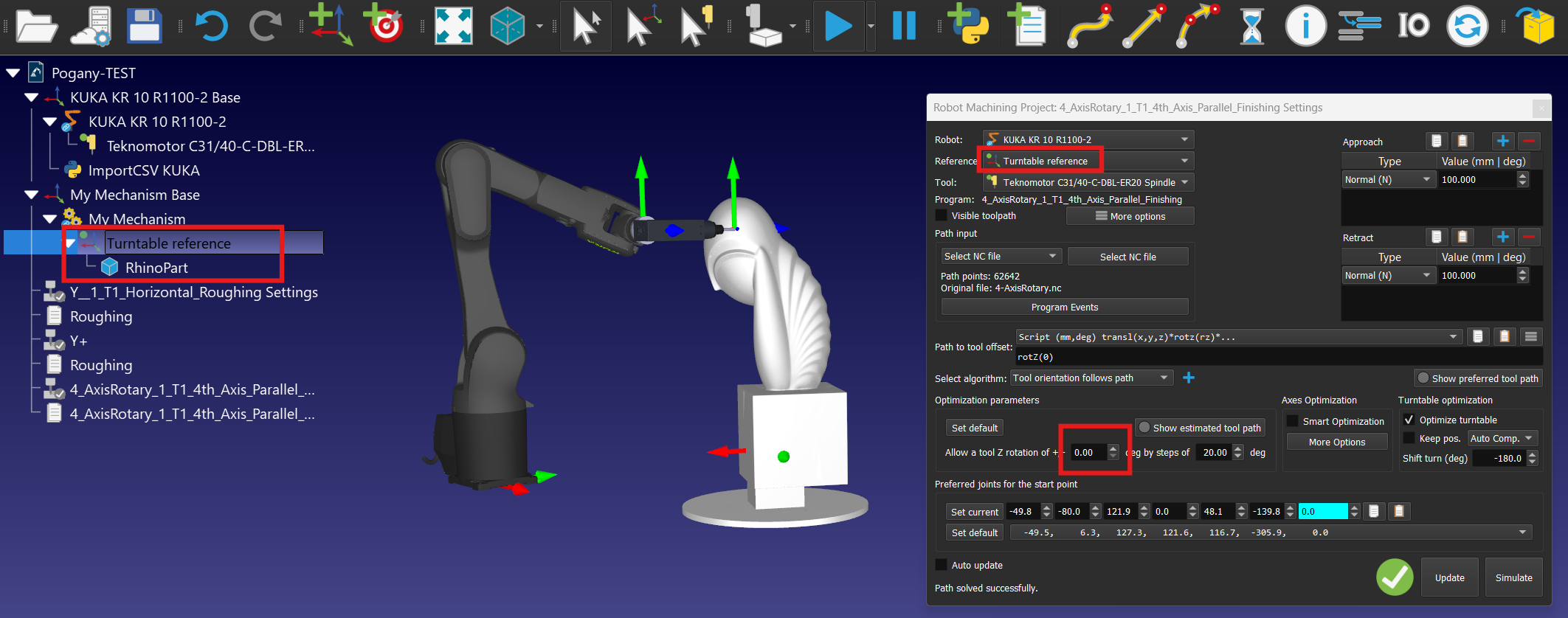This screenshot has width=1568, height=618.
Task: Turn on Smart Optimization checkbox
Action: [1293, 421]
